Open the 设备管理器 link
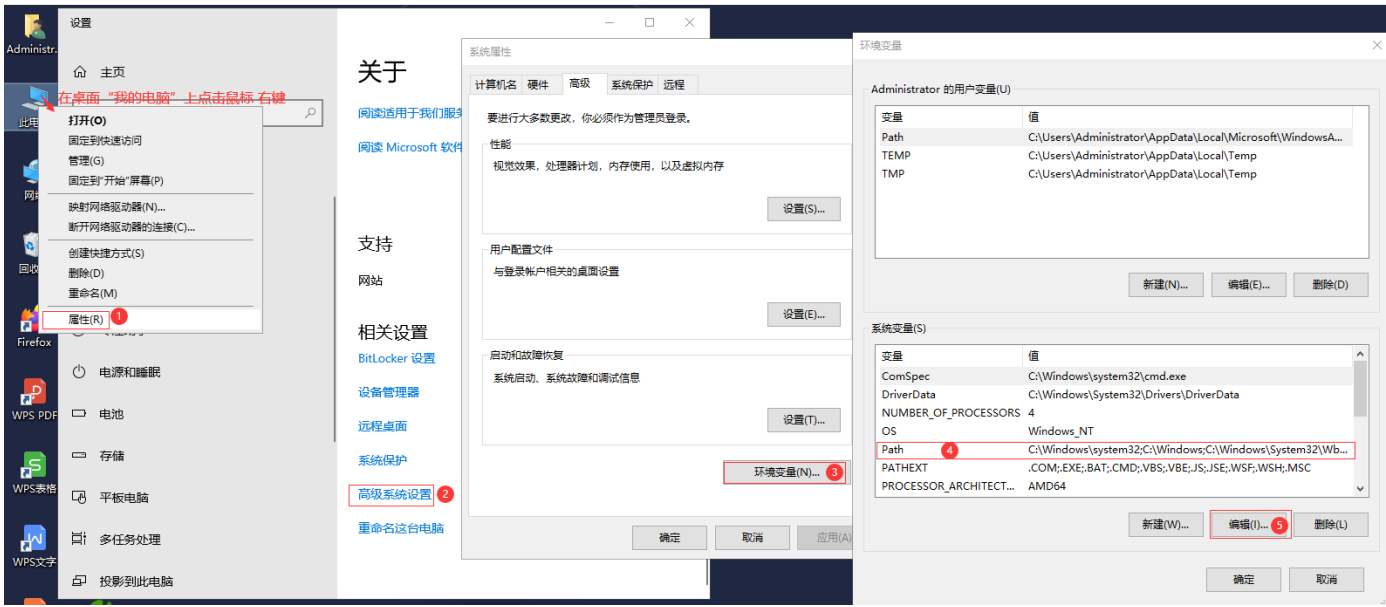This screenshot has height=607, width=1386. pos(392,392)
